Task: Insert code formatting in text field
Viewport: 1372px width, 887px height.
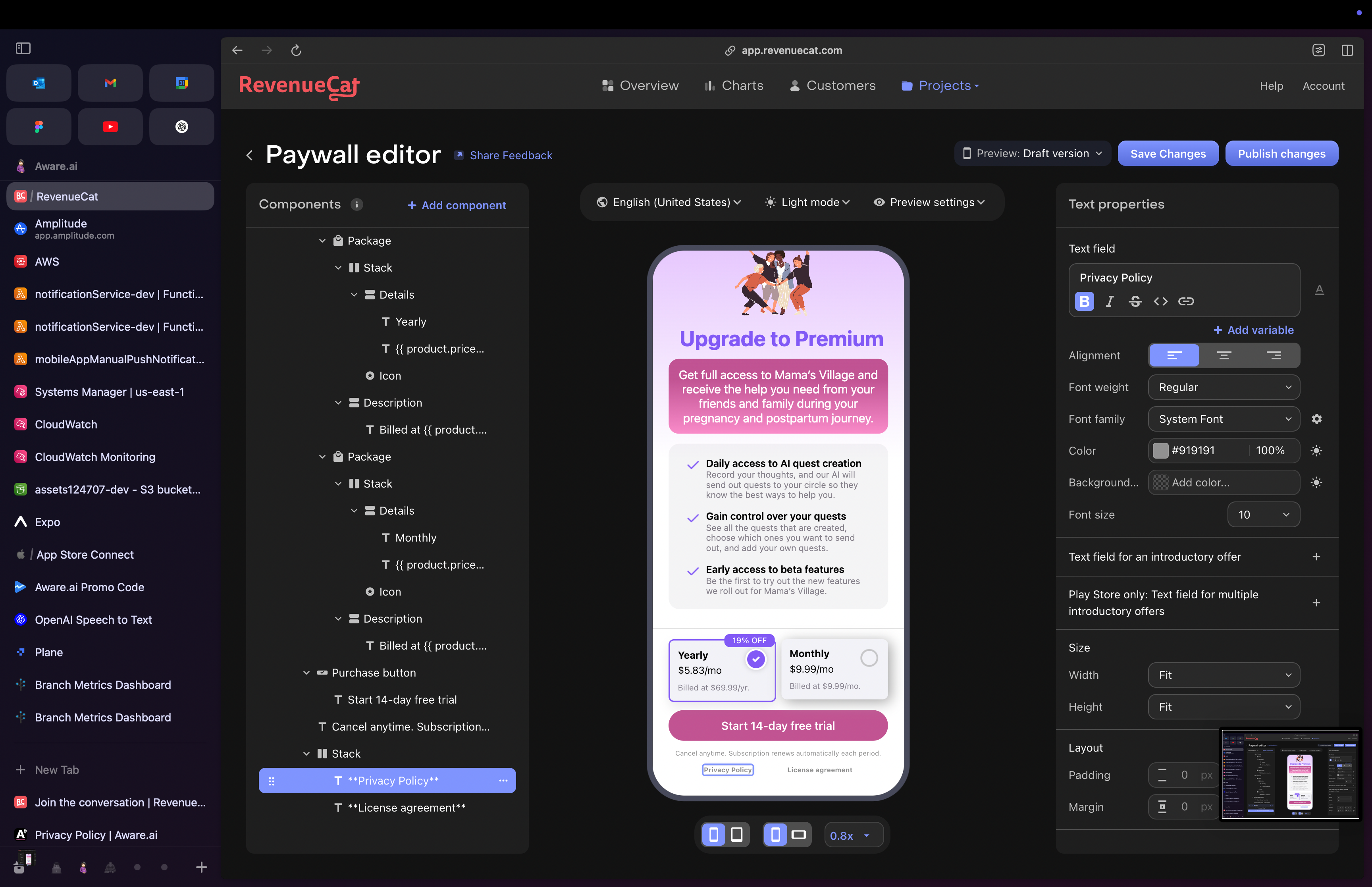Action: pos(1160,301)
